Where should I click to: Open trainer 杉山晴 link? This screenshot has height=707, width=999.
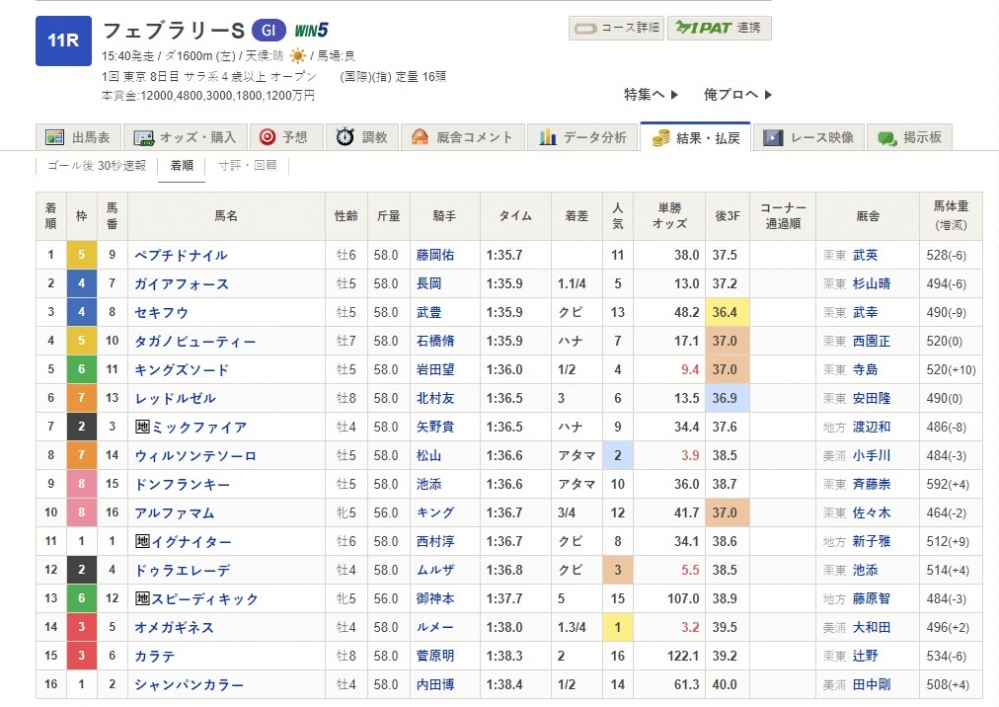click(x=872, y=283)
